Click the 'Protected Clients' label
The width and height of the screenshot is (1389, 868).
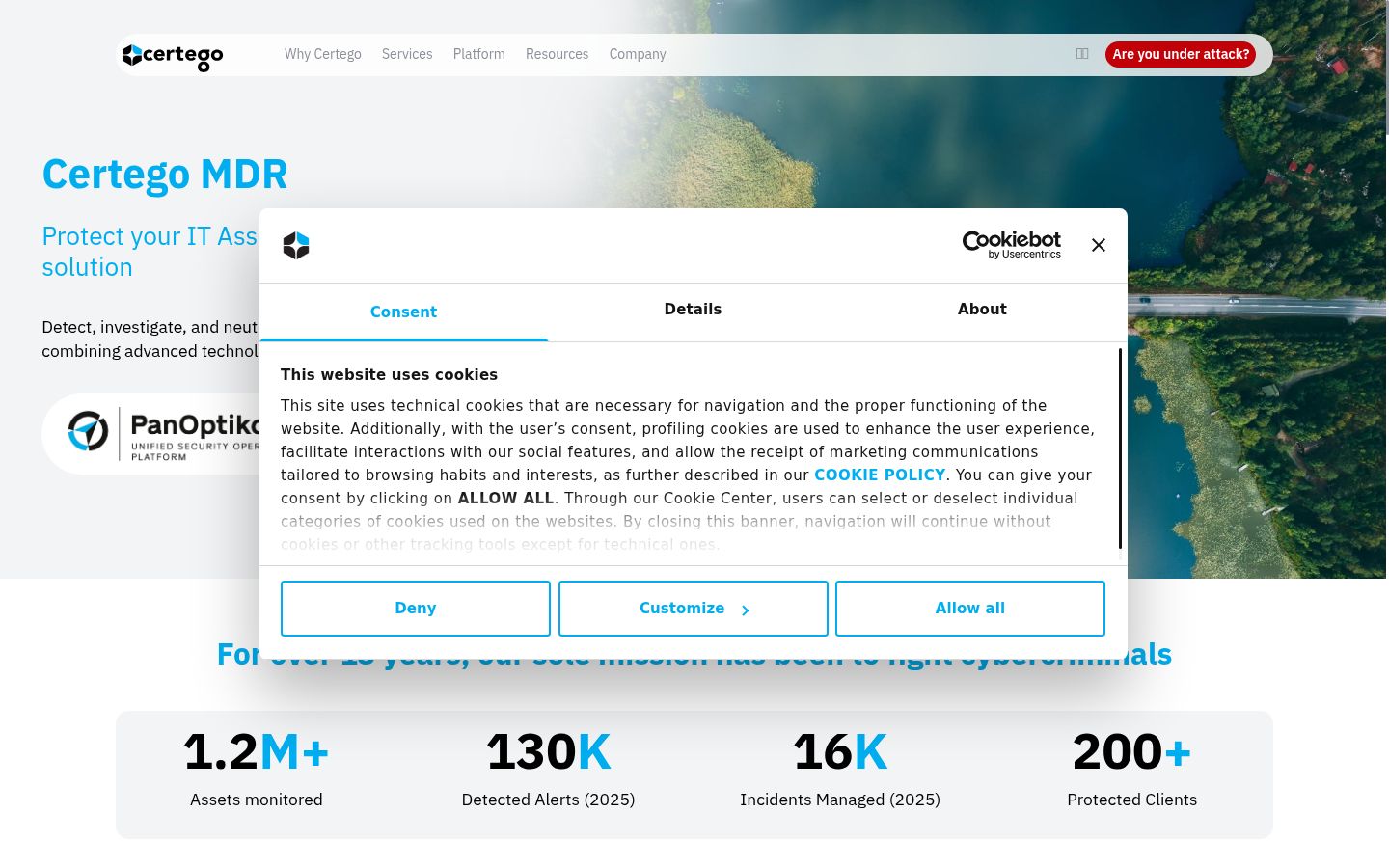1132,800
